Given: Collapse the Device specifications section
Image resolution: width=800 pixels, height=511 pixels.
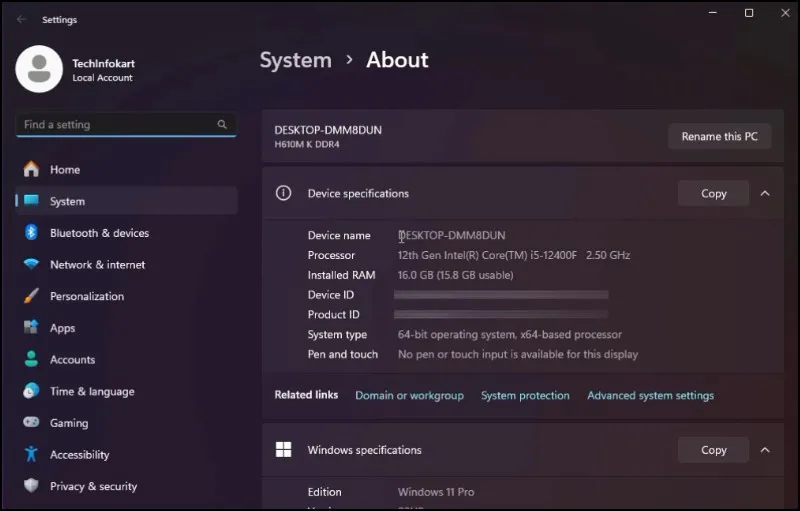Looking at the screenshot, I should click(x=765, y=193).
